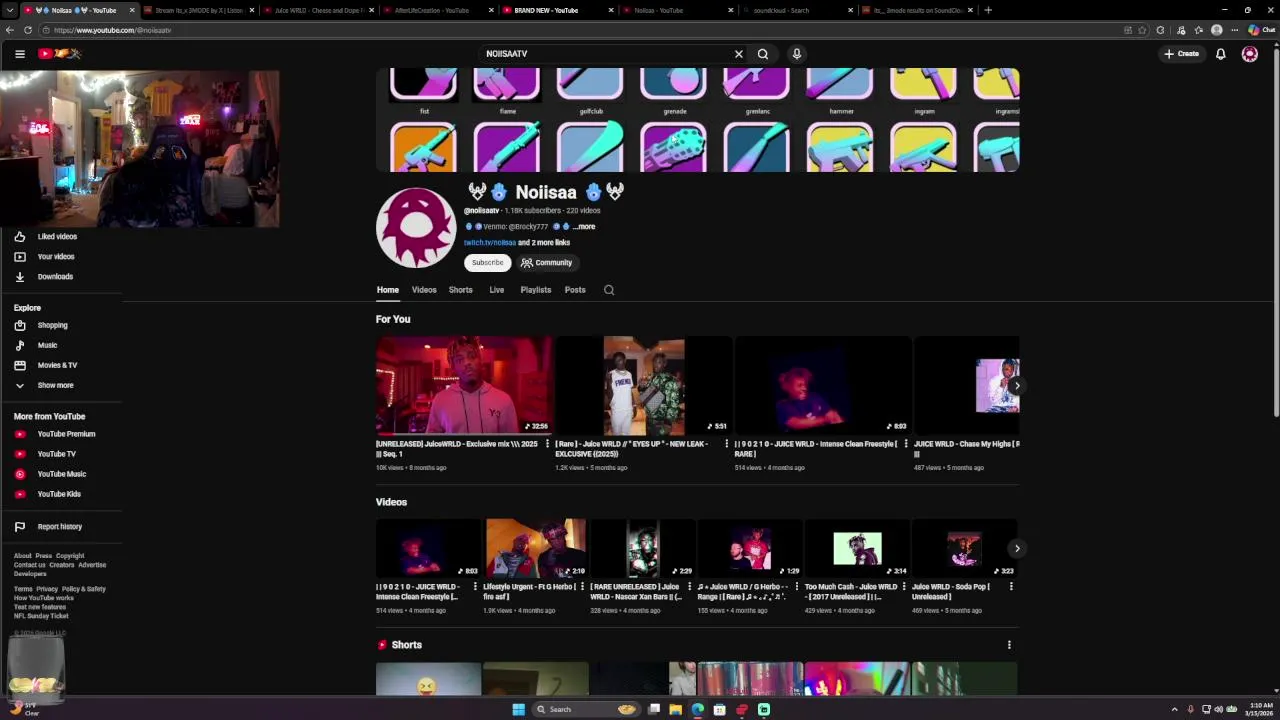Close the active Noiisaa YouTube tab
The width and height of the screenshot is (1280, 720).
(x=131, y=10)
